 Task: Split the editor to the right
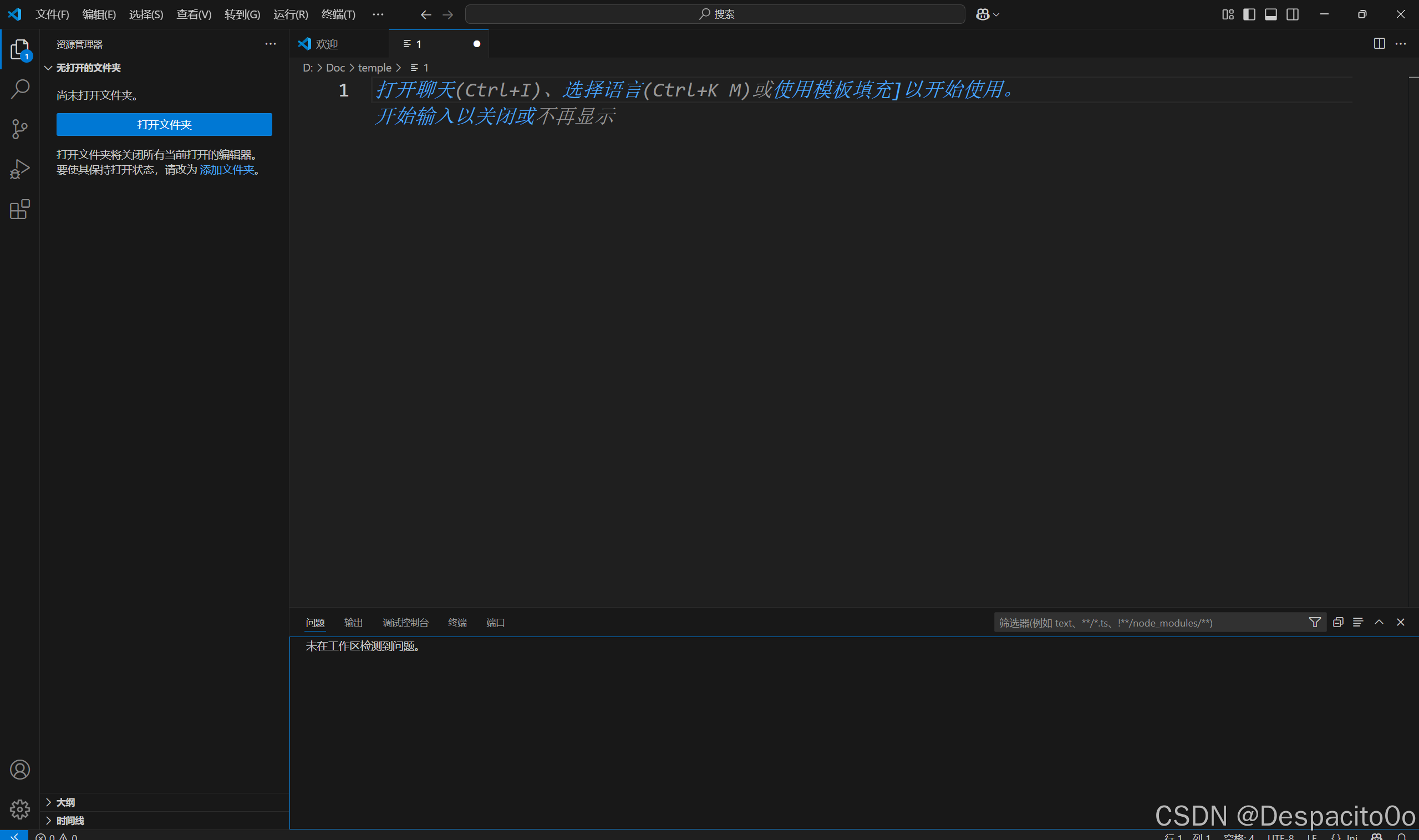click(x=1380, y=44)
